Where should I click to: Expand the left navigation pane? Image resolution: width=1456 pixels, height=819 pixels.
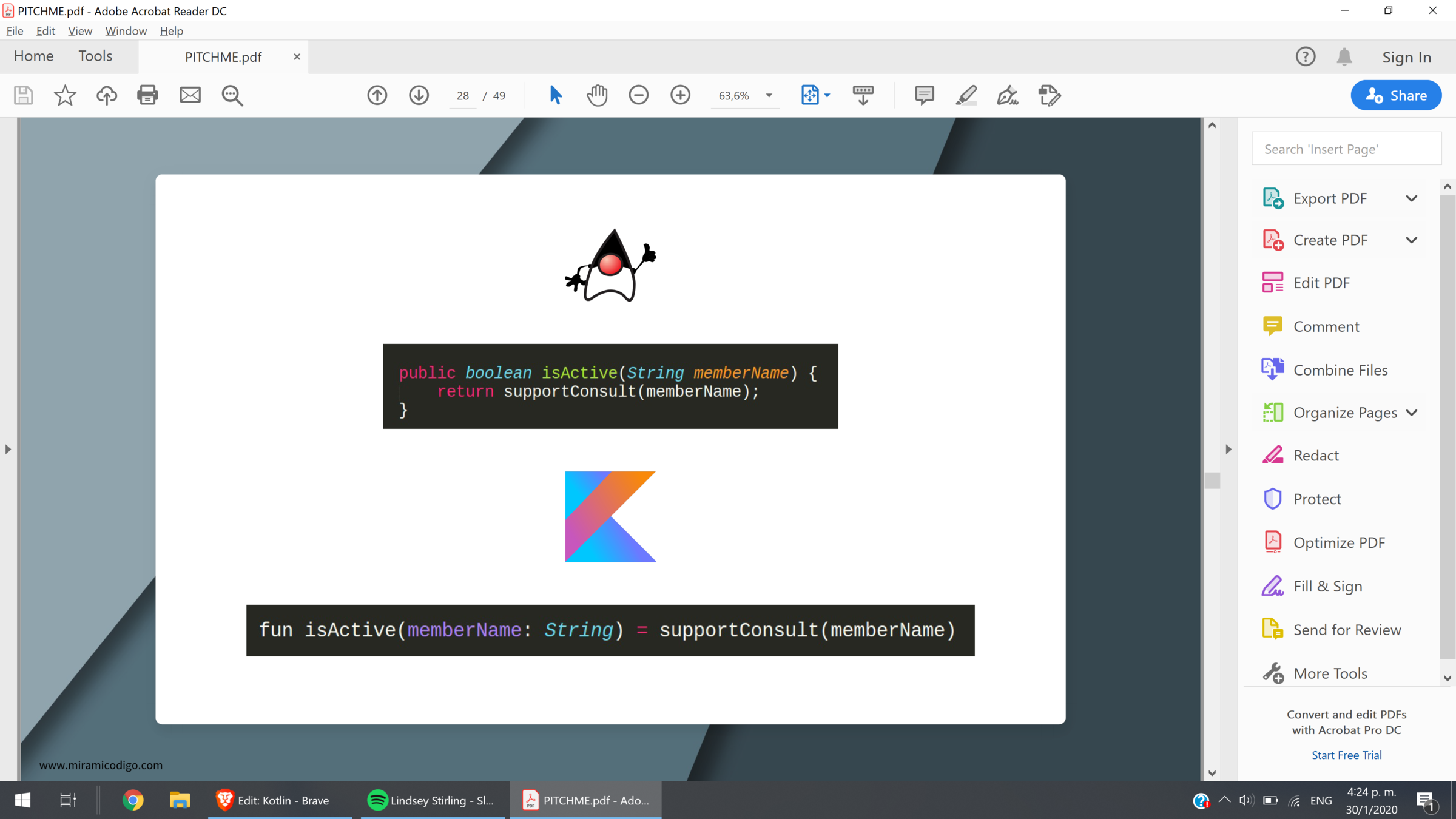[x=8, y=450]
